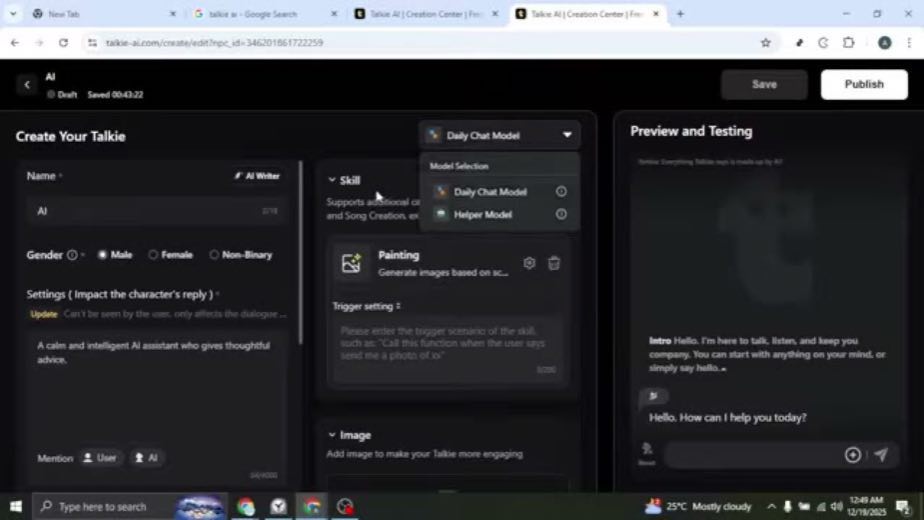Select Male gender option
Viewport: 924px width, 520px height.
click(115, 255)
